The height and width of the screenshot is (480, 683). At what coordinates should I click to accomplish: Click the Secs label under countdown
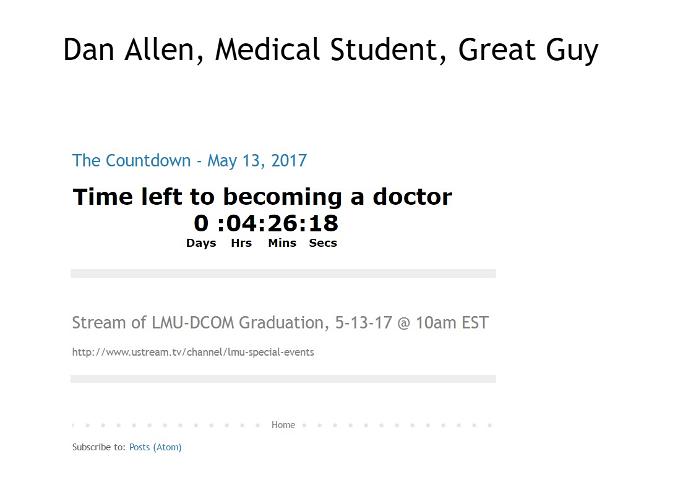[x=323, y=243]
